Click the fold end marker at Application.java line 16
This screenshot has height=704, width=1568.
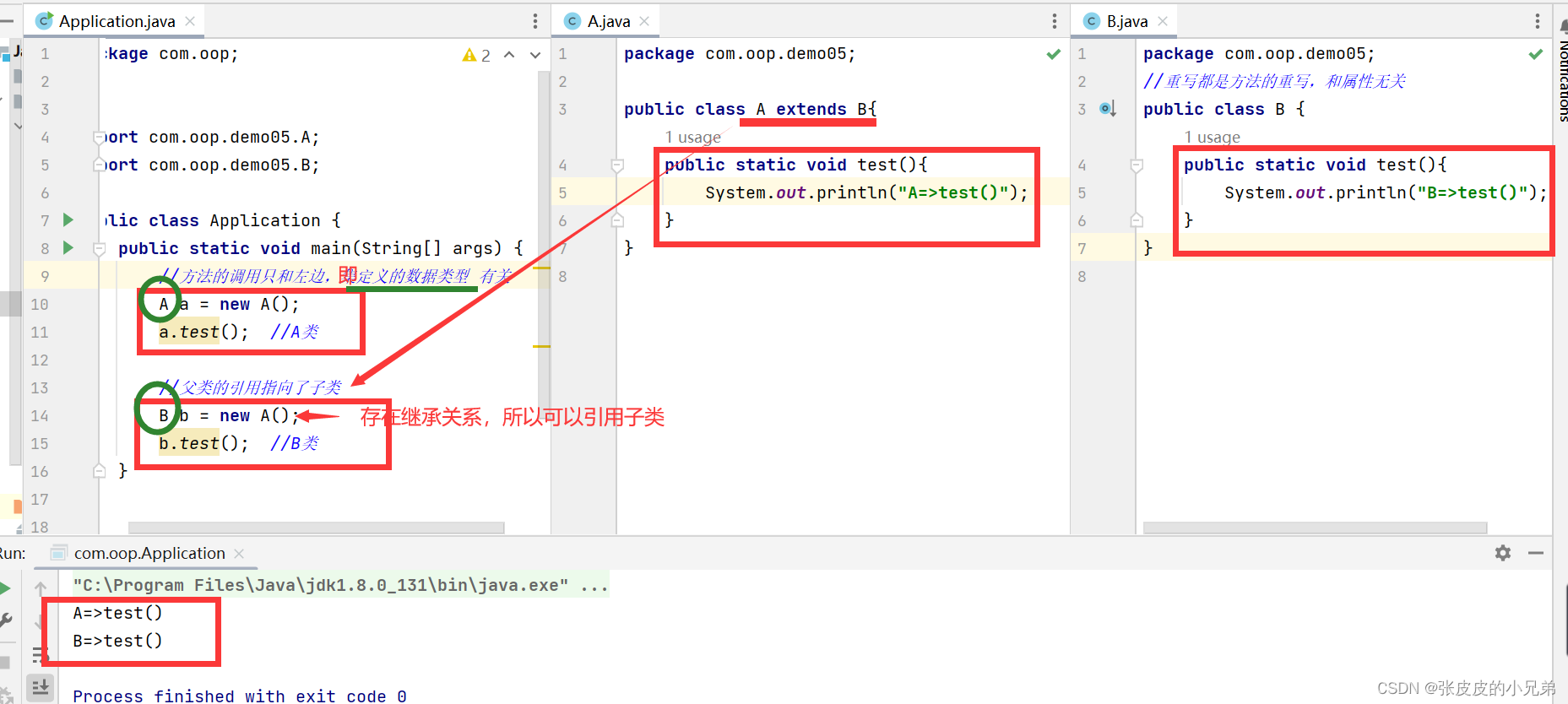[x=99, y=471]
